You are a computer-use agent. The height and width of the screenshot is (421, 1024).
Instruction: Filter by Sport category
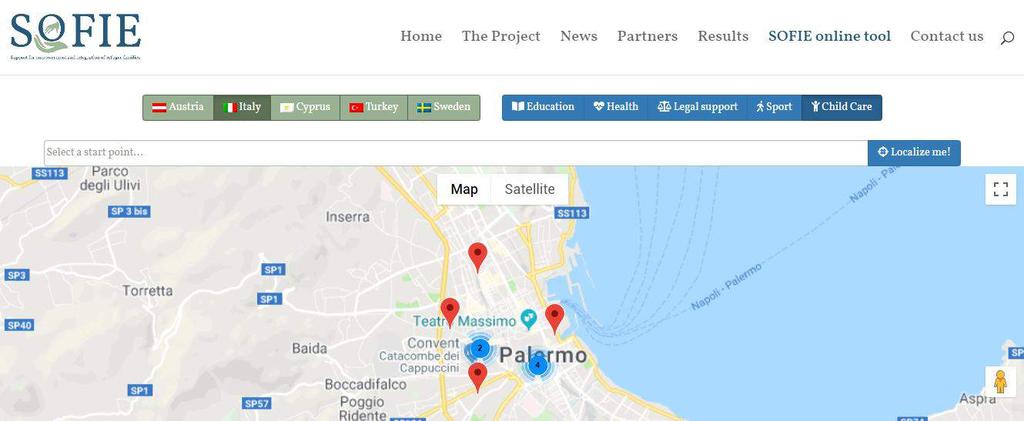774,107
